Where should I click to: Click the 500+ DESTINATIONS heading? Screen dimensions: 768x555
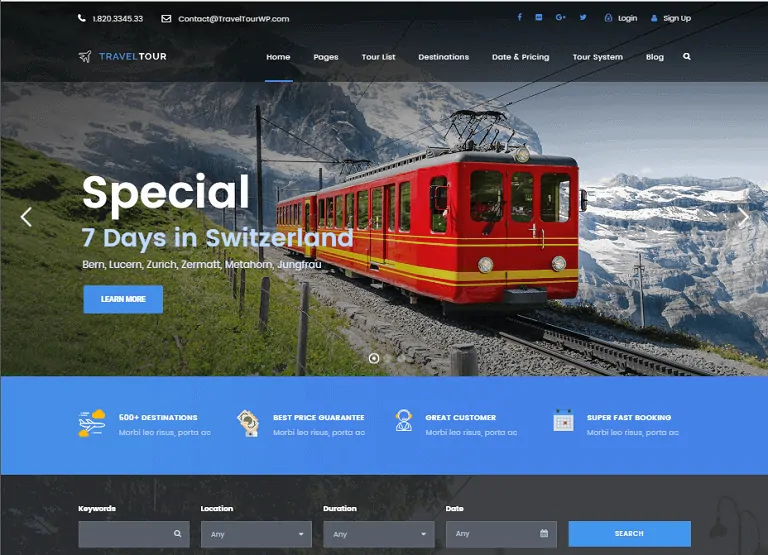coord(158,417)
